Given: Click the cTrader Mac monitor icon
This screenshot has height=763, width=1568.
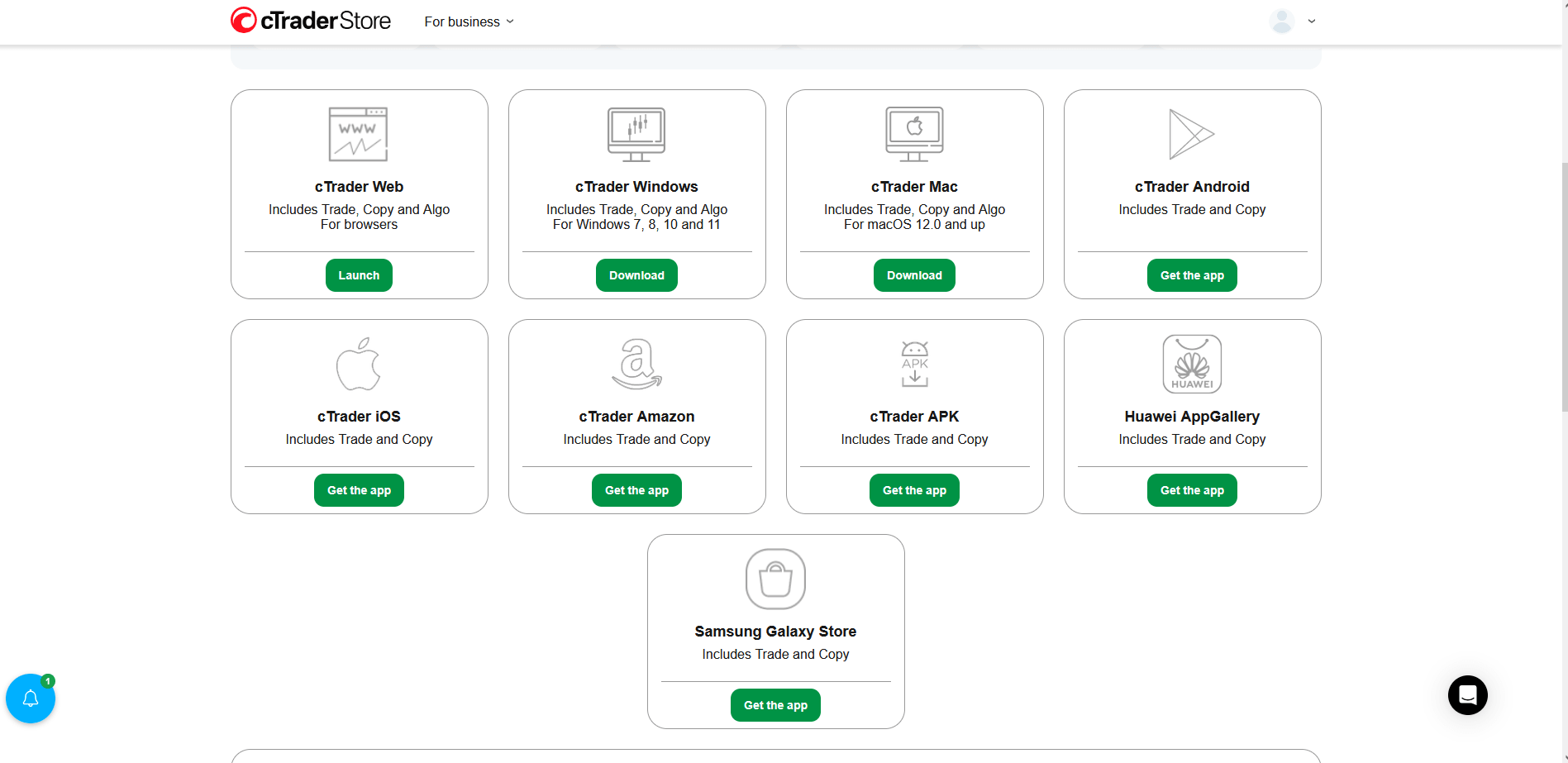Looking at the screenshot, I should 914,134.
